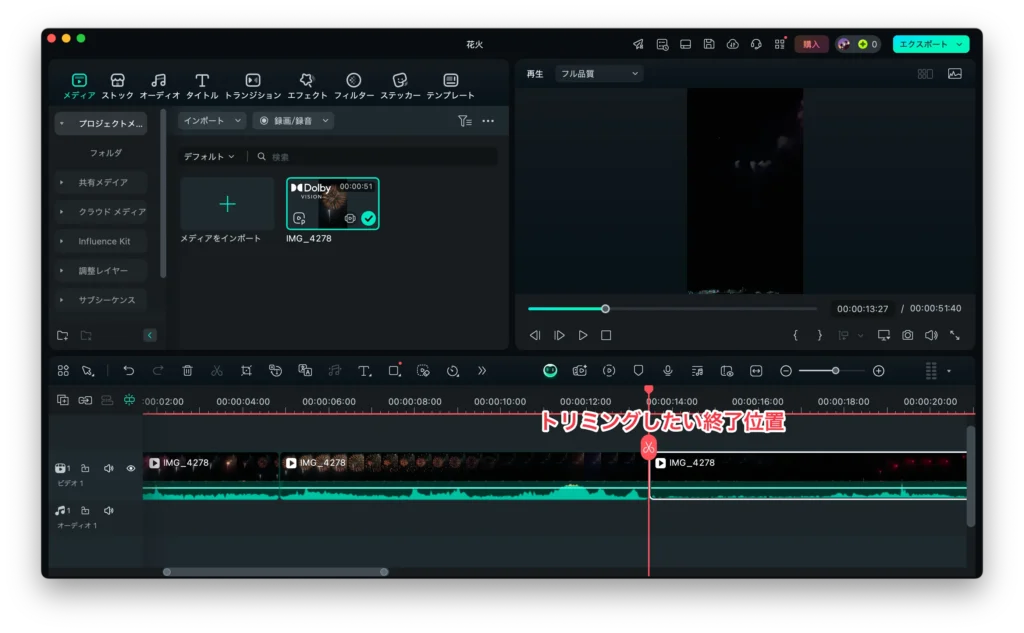Viewport: 1024px width, 633px height.
Task: Open the エフェクト tab
Action: (307, 86)
